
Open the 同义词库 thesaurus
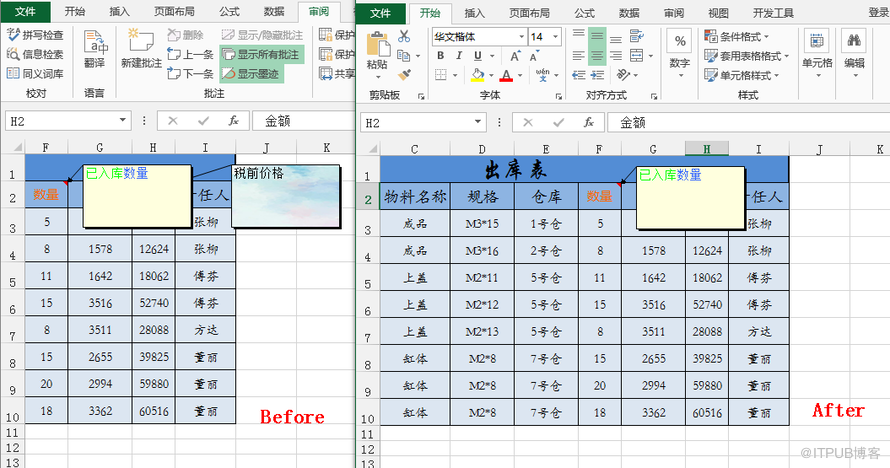(35, 73)
